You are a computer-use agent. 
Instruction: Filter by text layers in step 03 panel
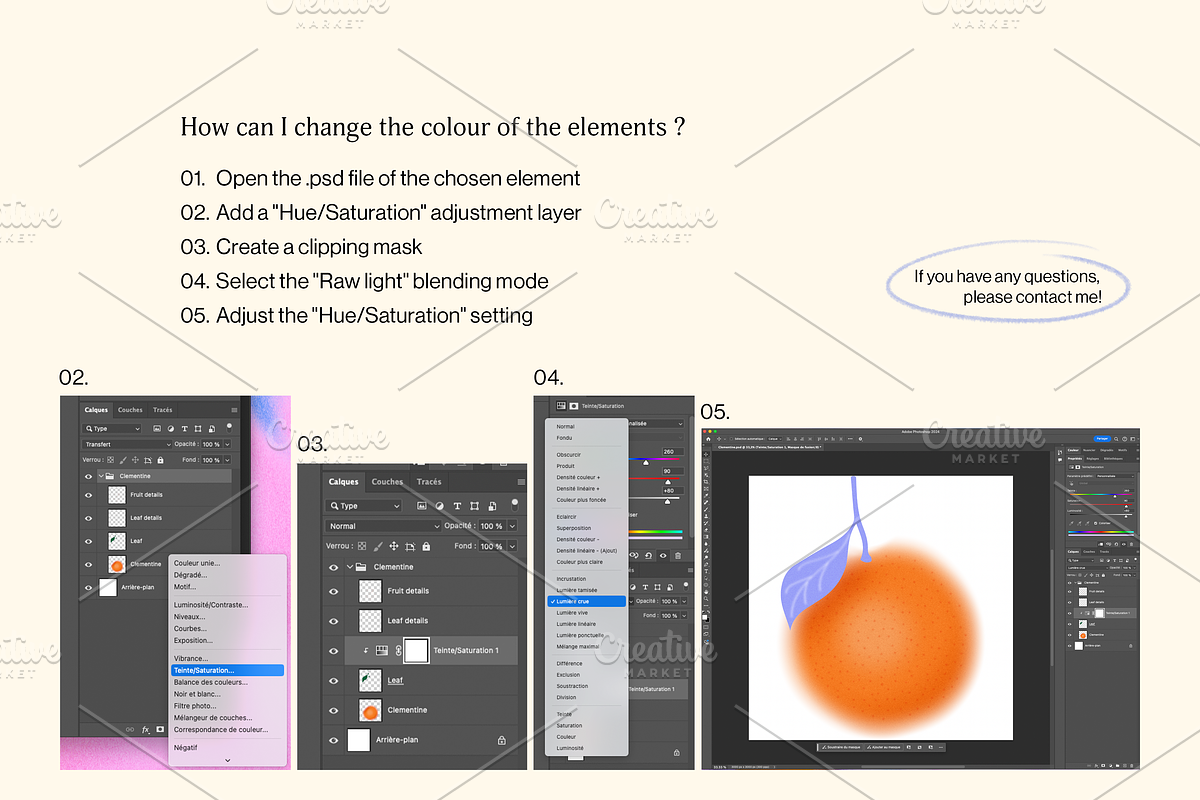point(458,506)
